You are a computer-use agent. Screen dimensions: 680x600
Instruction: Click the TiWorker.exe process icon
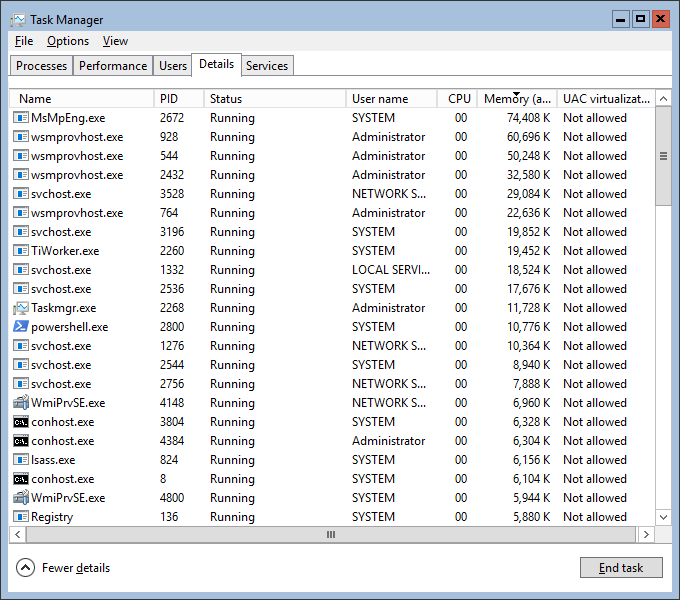tap(20, 251)
